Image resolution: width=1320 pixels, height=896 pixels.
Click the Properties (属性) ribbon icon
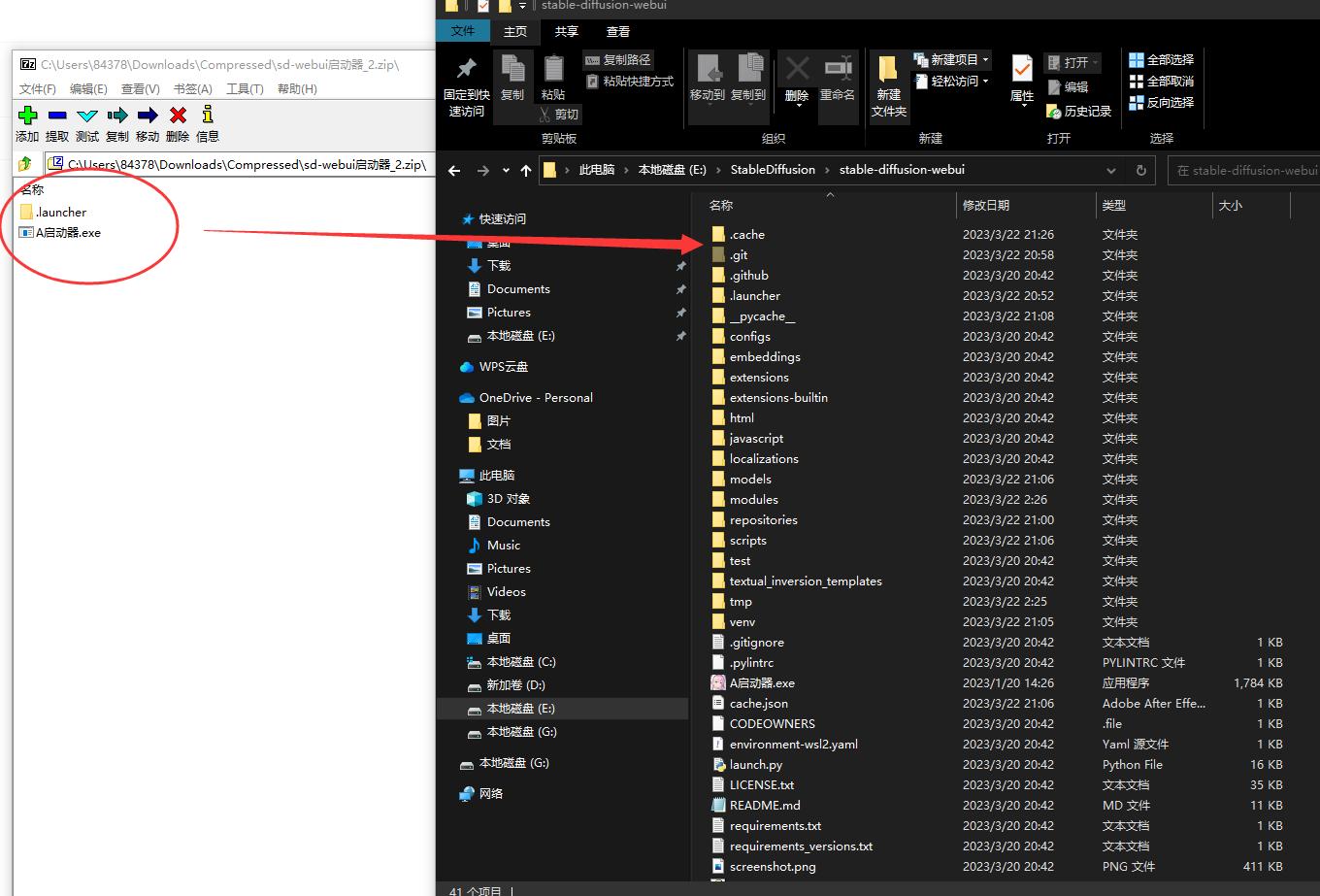(x=1022, y=79)
